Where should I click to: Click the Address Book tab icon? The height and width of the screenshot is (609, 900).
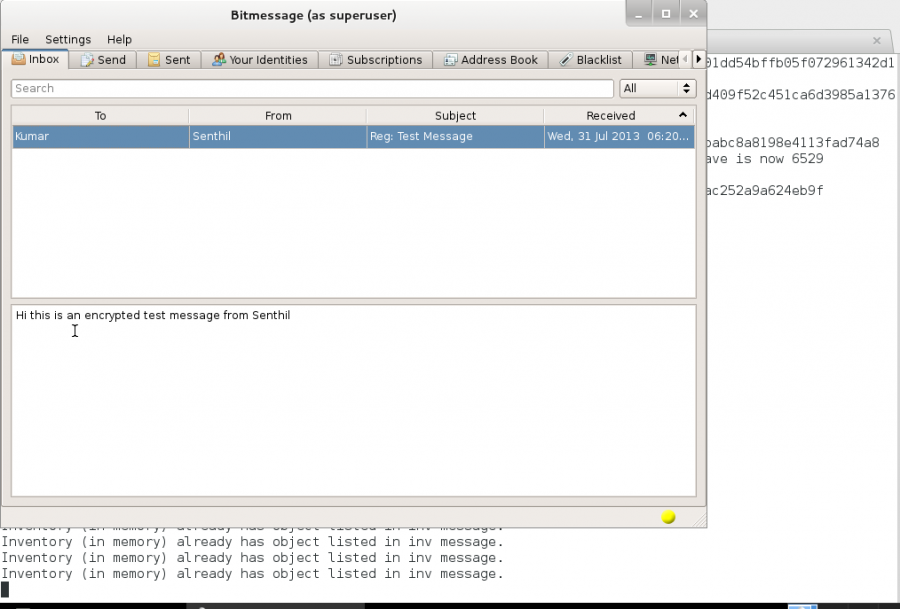pos(450,60)
